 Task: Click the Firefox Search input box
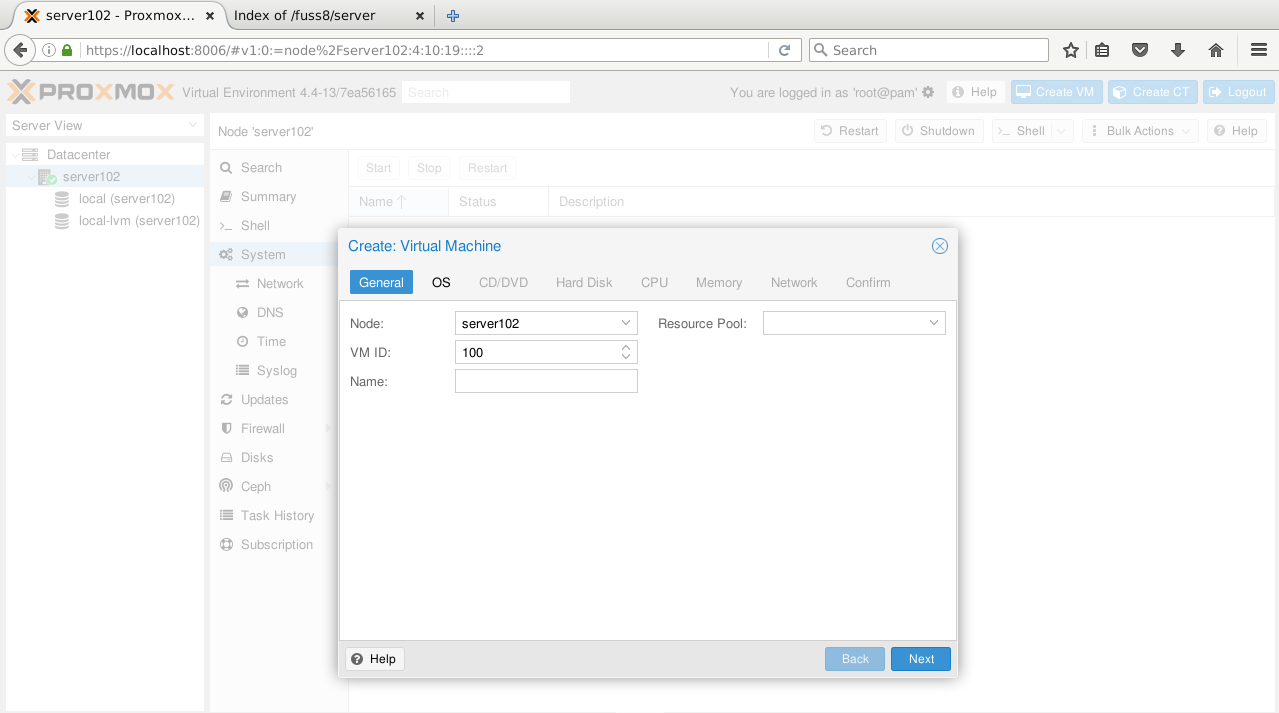tap(928, 50)
